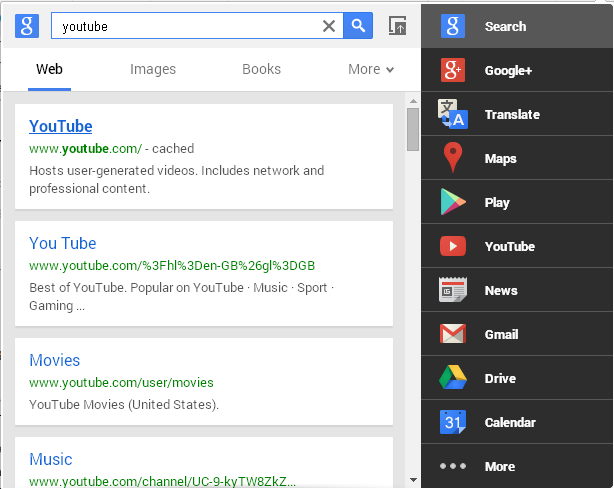Image resolution: width=614 pixels, height=489 pixels.
Task: Open the Translate icon in sidebar
Action: (x=453, y=114)
